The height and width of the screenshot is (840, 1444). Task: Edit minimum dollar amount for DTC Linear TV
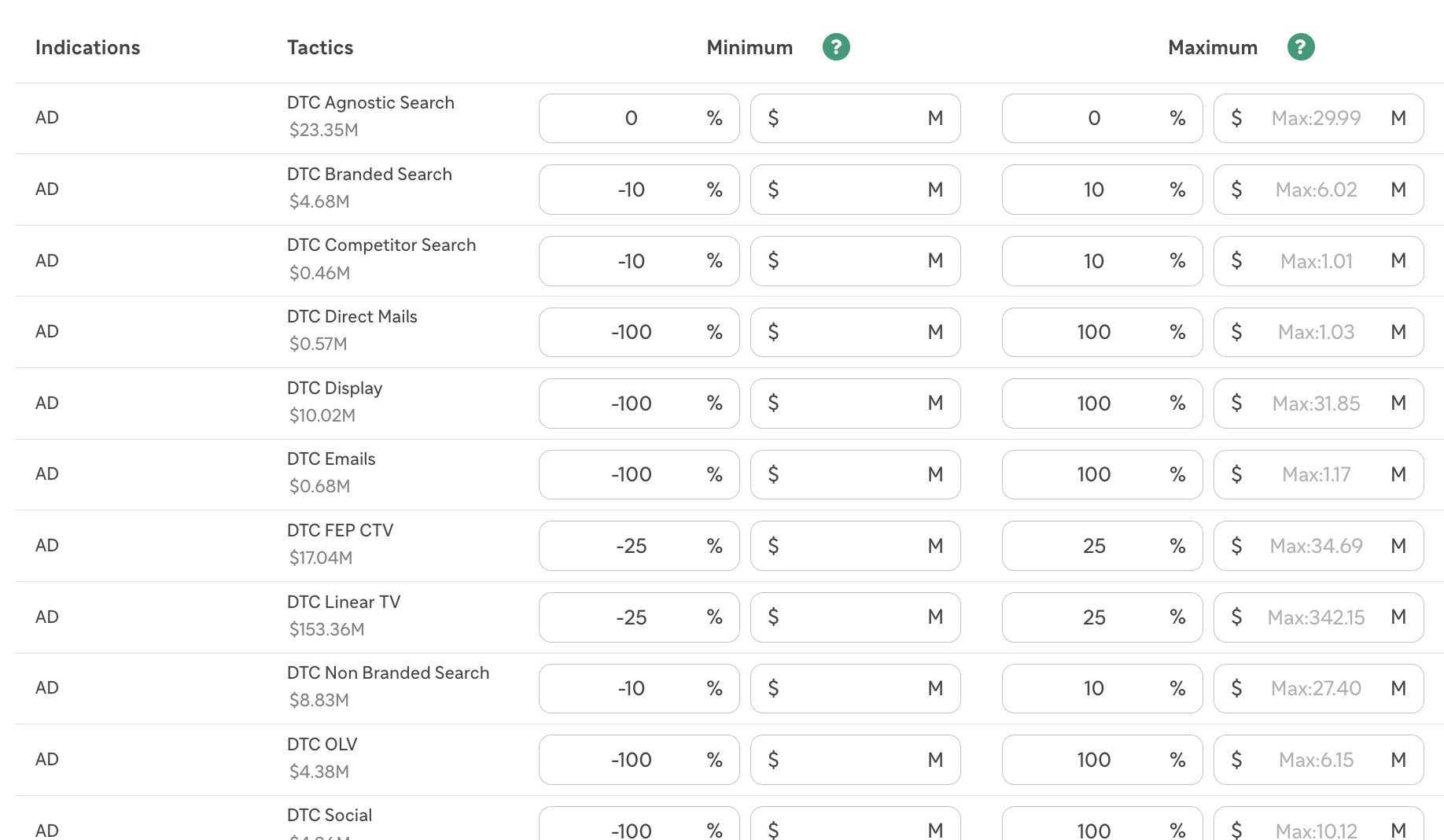[x=855, y=617]
